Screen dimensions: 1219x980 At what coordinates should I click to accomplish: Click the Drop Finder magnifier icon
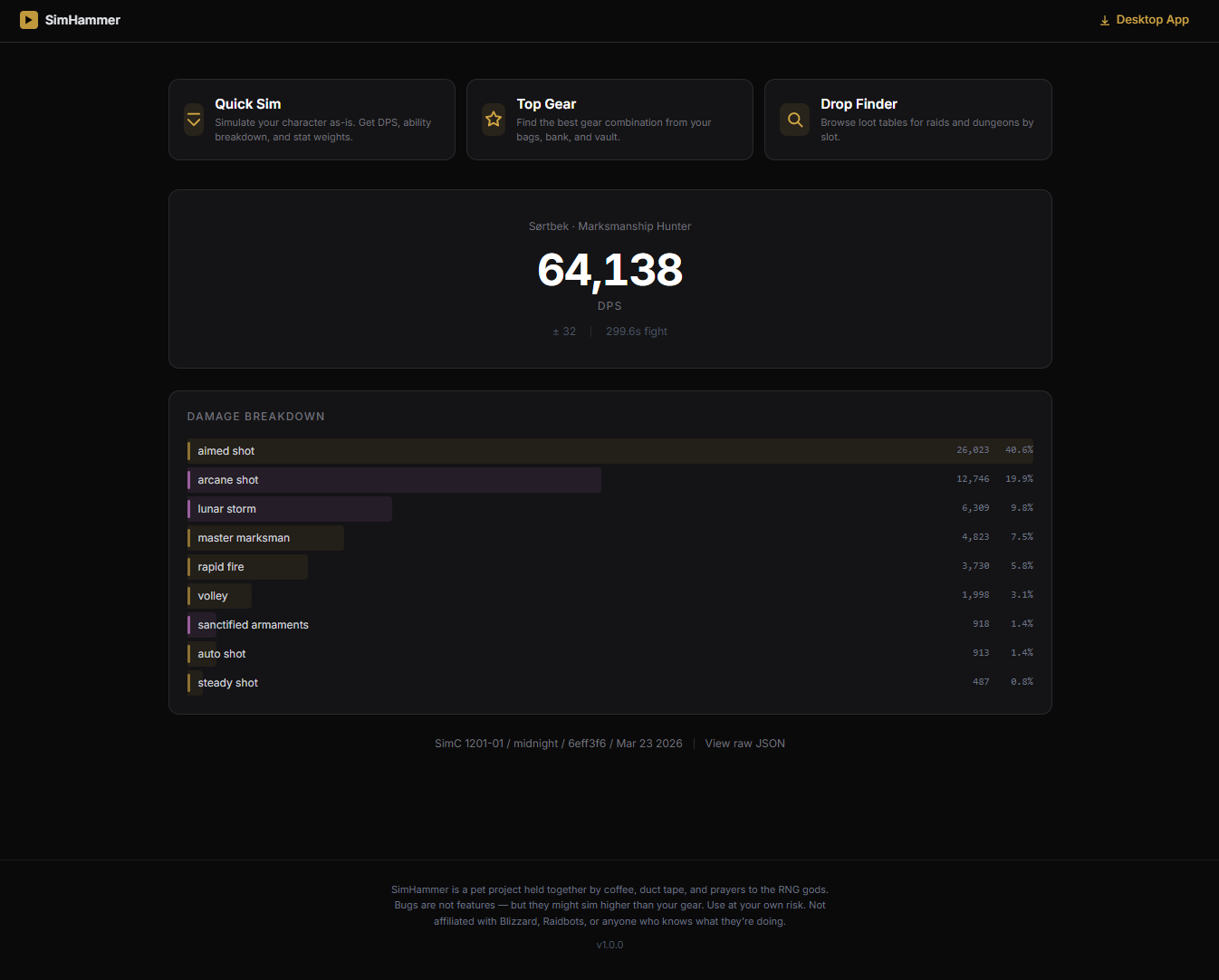(795, 120)
